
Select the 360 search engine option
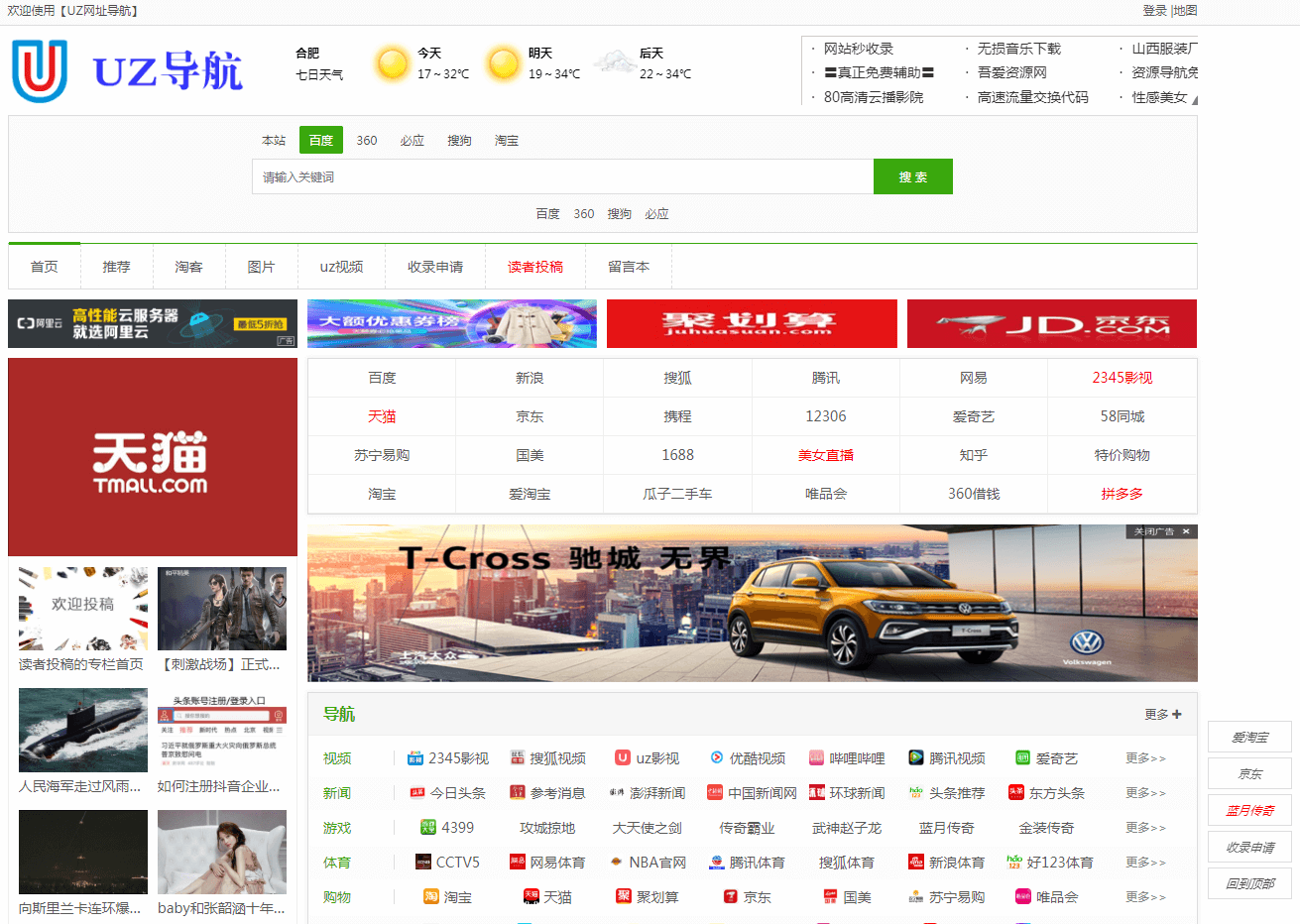[367, 140]
